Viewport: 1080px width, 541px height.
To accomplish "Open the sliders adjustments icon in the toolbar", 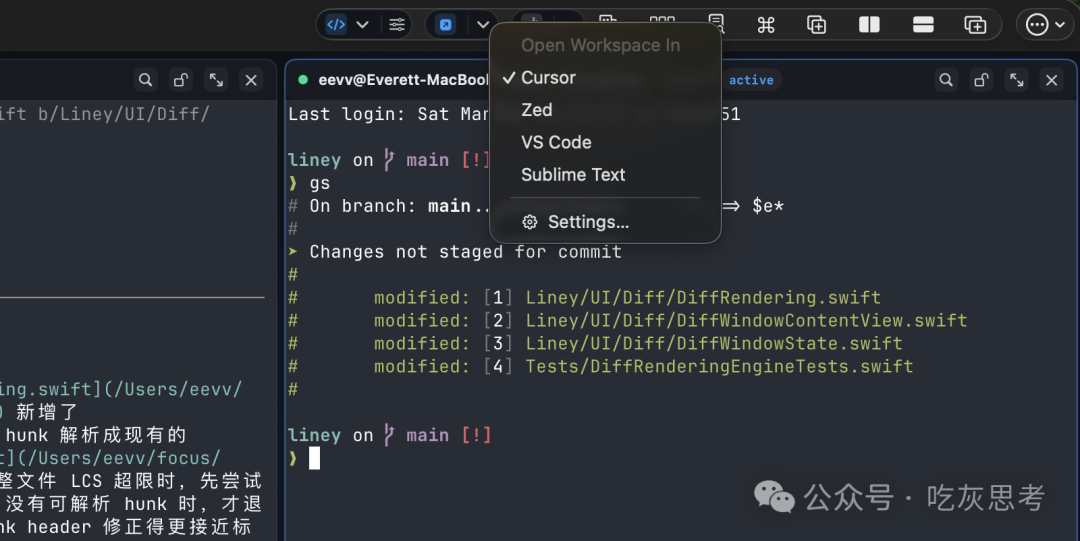I will click(397, 25).
